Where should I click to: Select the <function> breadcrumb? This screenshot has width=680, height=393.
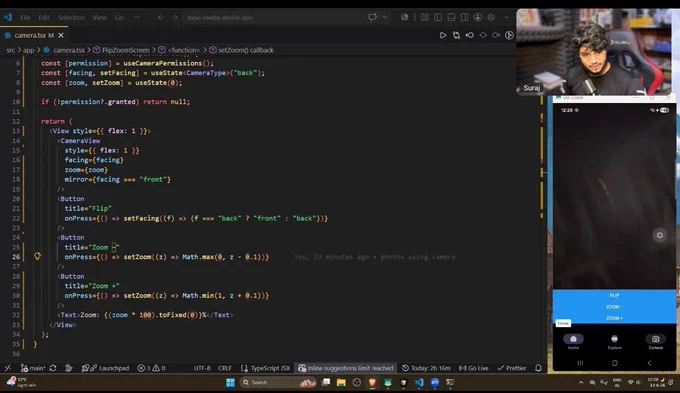point(179,50)
